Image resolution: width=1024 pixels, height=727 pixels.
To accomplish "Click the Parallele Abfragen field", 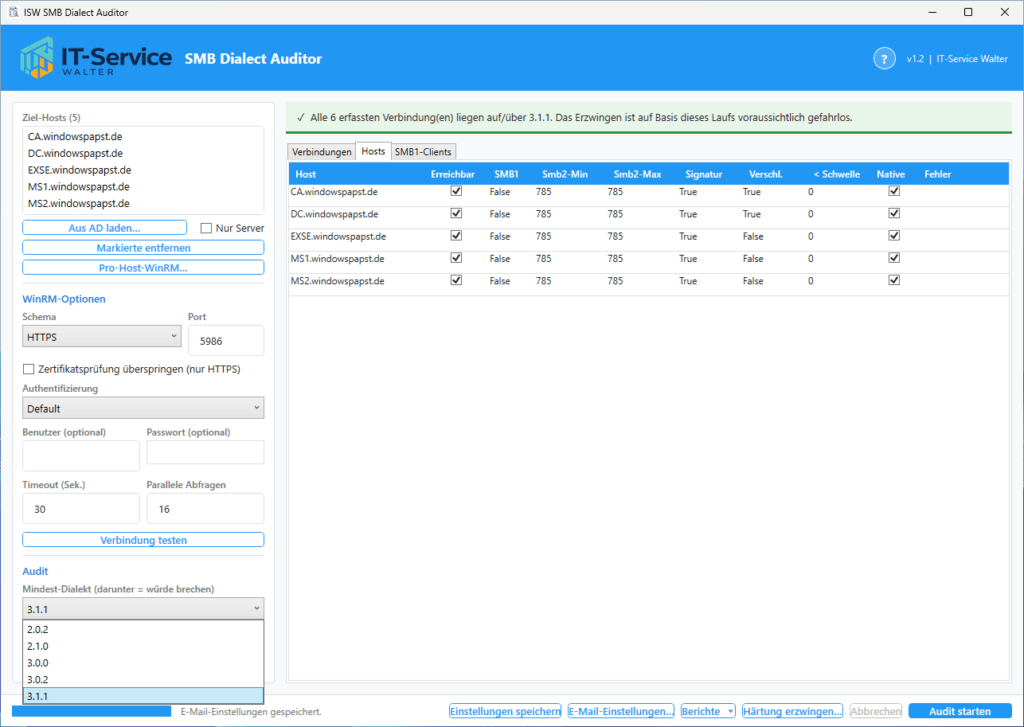I will pyautogui.click(x=205, y=509).
